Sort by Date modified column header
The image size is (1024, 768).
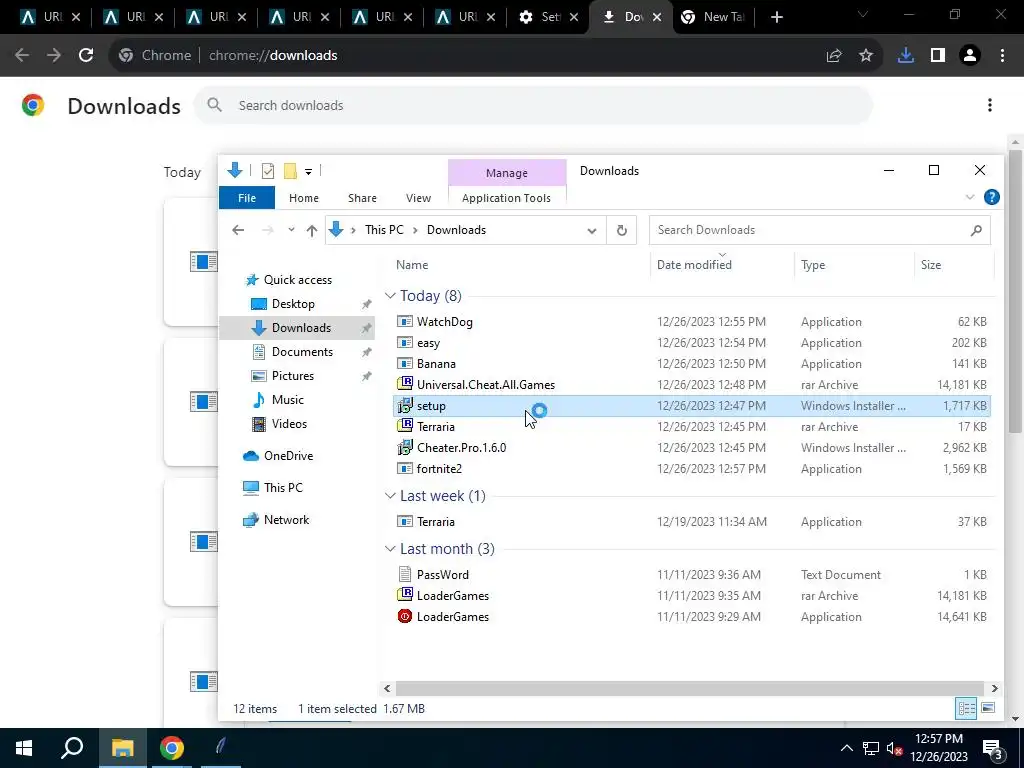[x=694, y=264]
